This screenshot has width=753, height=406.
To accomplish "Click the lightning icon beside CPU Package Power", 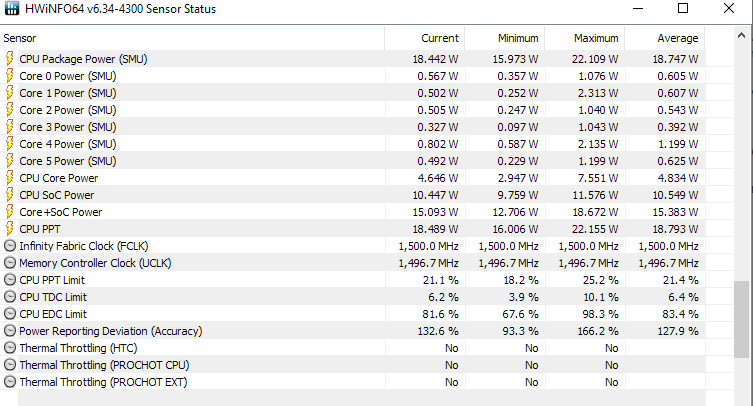I will (10, 59).
